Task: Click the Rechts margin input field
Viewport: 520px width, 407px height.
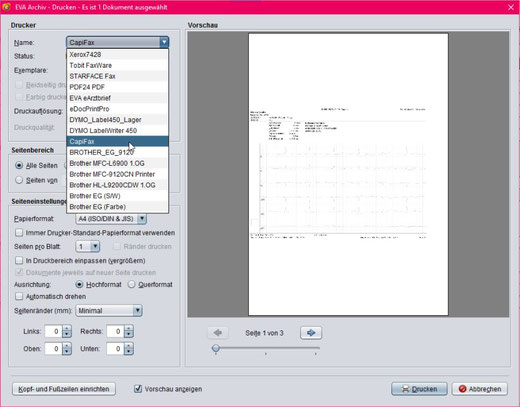Action: click(x=115, y=331)
